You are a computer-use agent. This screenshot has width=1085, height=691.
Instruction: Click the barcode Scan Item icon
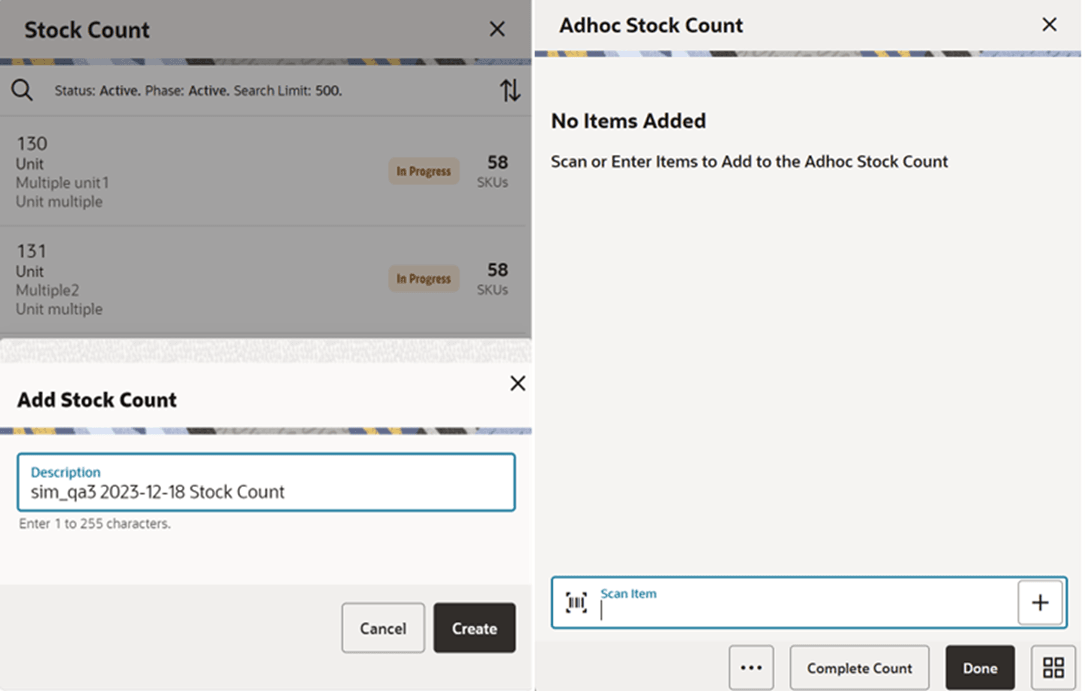click(576, 601)
